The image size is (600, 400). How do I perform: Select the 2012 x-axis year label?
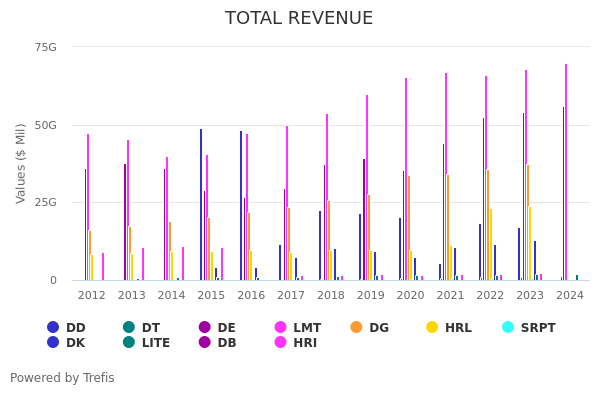(x=92, y=296)
